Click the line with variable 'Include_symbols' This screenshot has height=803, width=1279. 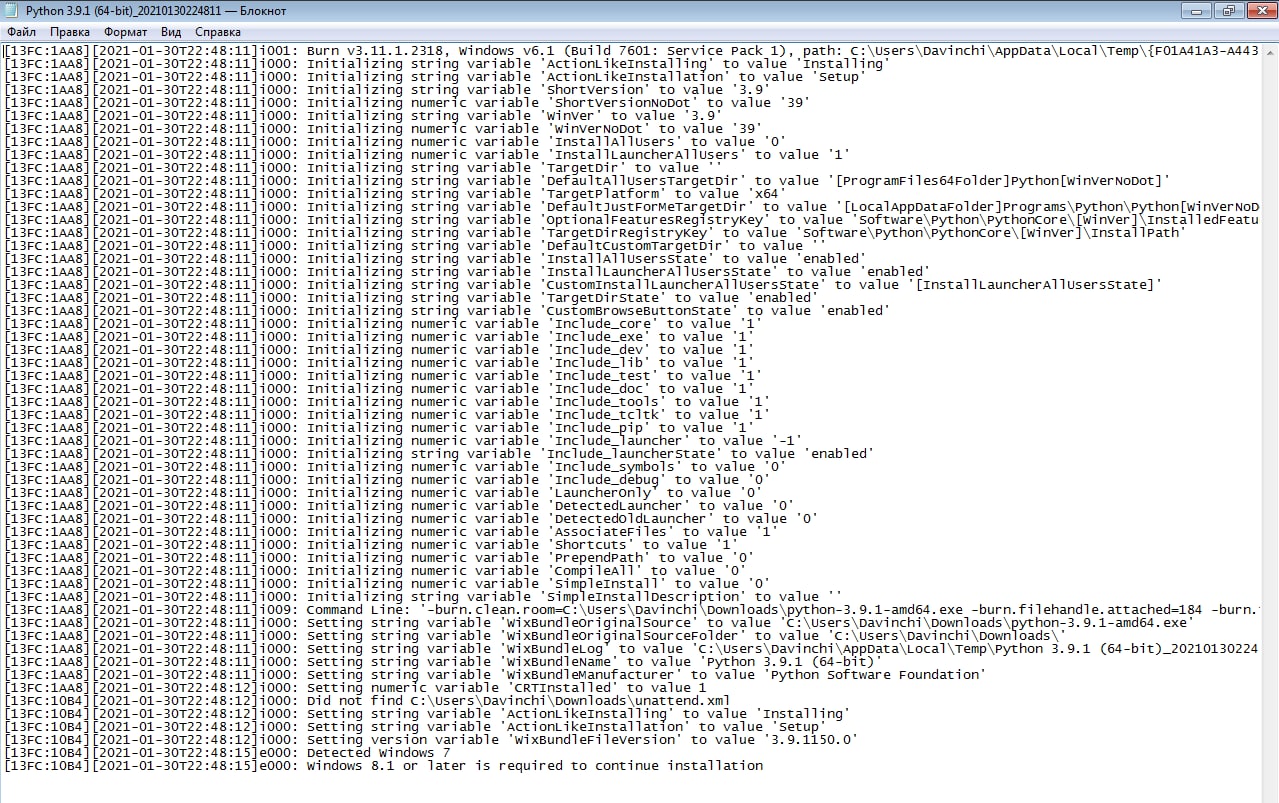pos(395,466)
